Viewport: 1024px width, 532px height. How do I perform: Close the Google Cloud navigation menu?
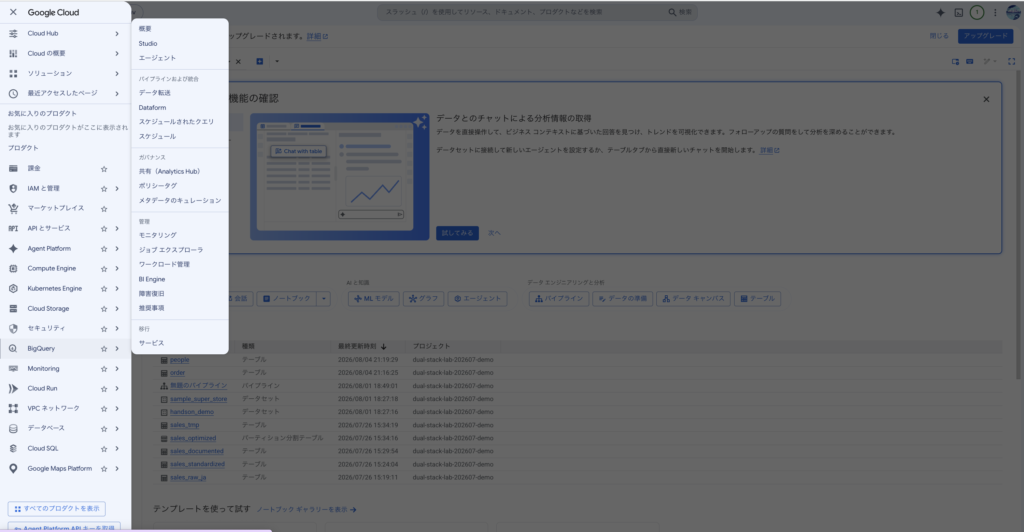pos(13,12)
